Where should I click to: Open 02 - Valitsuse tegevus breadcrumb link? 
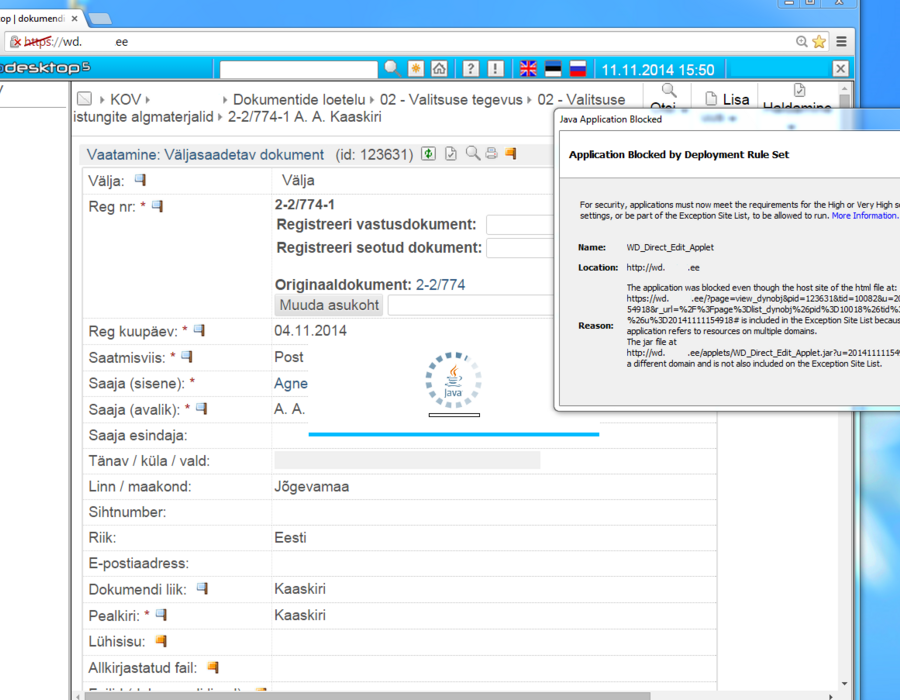click(451, 99)
